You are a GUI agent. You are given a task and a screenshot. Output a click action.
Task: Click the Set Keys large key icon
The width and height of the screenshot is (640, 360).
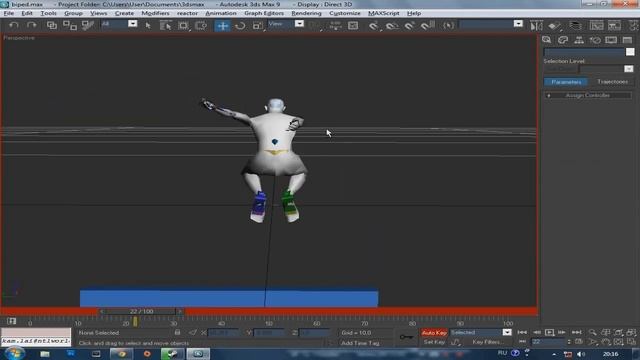click(406, 337)
